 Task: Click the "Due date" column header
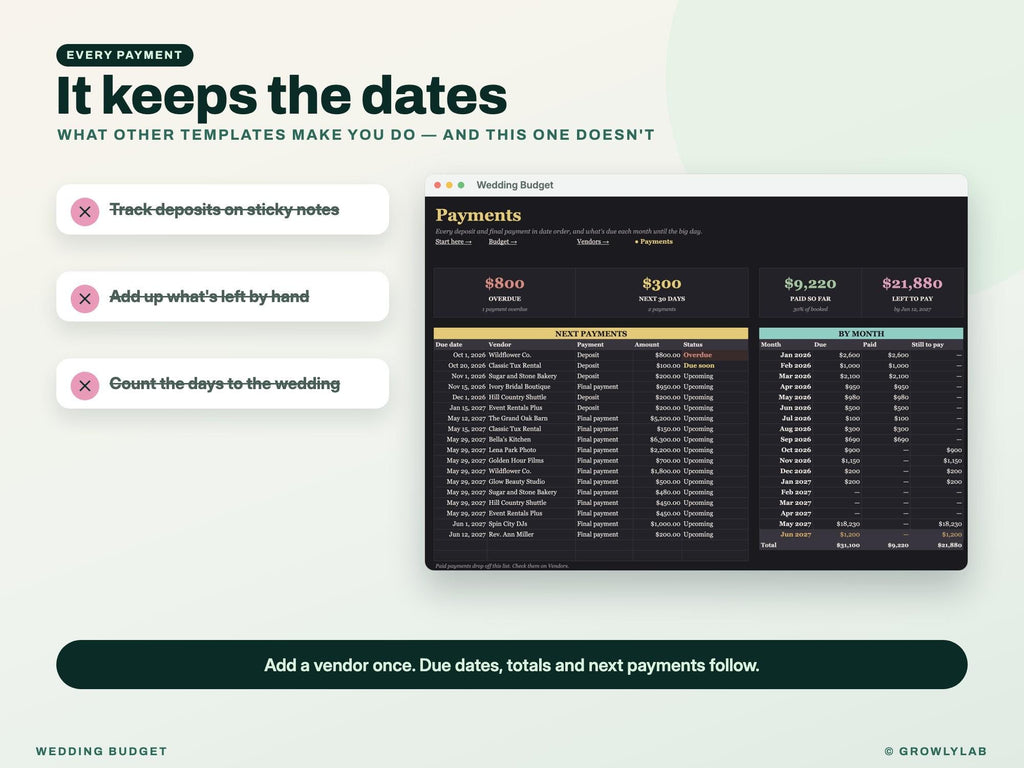click(x=449, y=344)
